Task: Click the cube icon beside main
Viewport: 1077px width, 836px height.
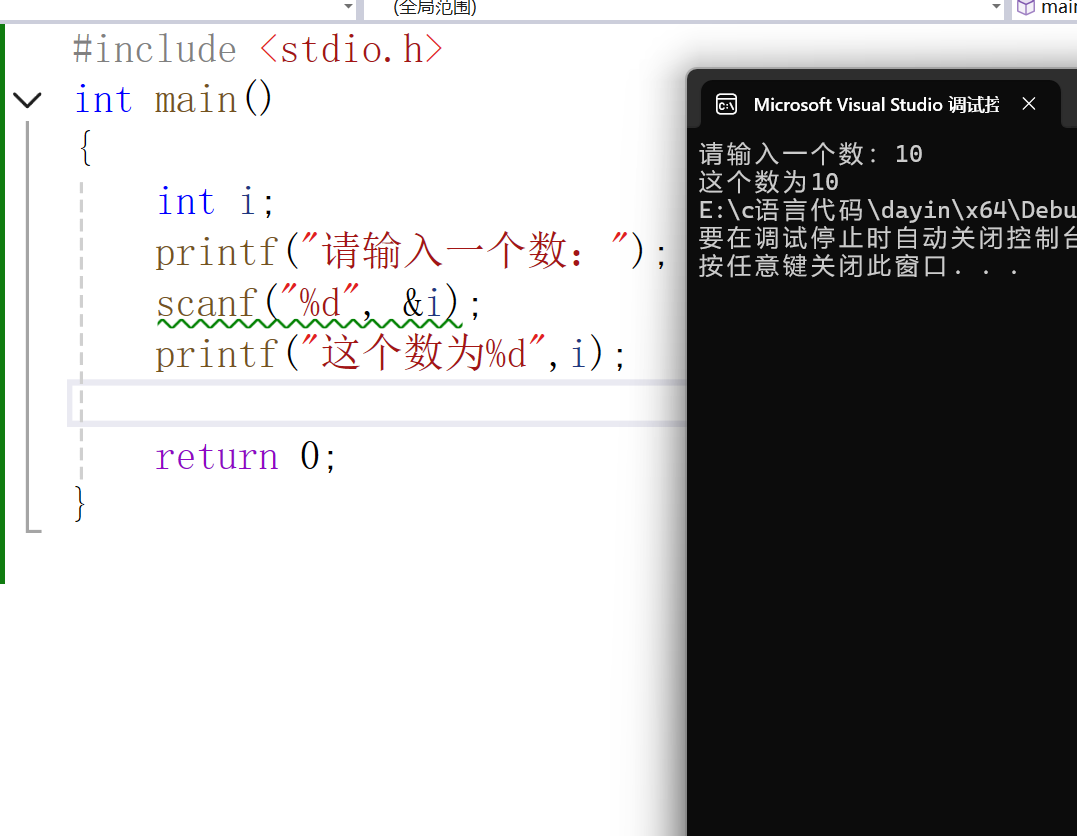Action: click(1025, 8)
